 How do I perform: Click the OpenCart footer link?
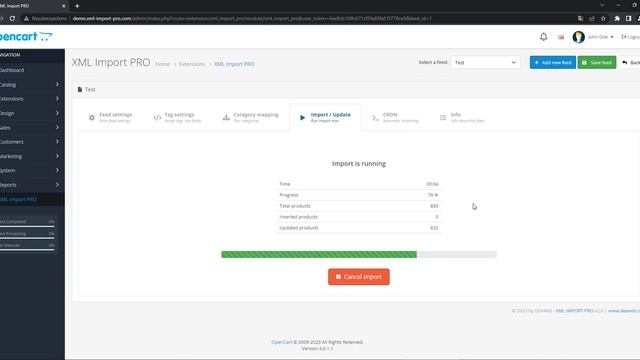282,342
